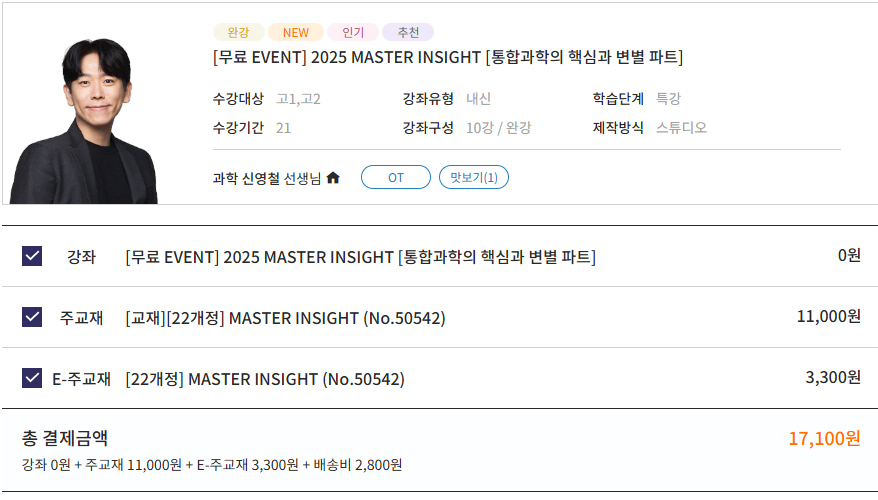Open the [교재][22개정] MASTER INSIGHT textbook link

tap(286, 318)
